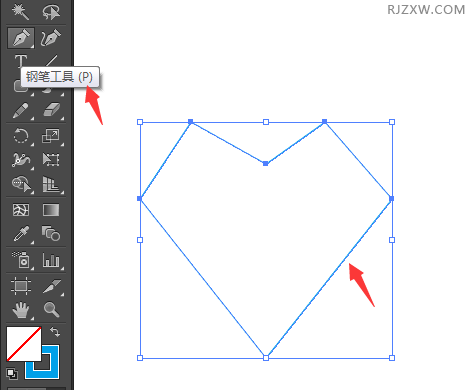Click the heart's center dip anchor point
Screen dimensions: 472x390
[265, 163]
